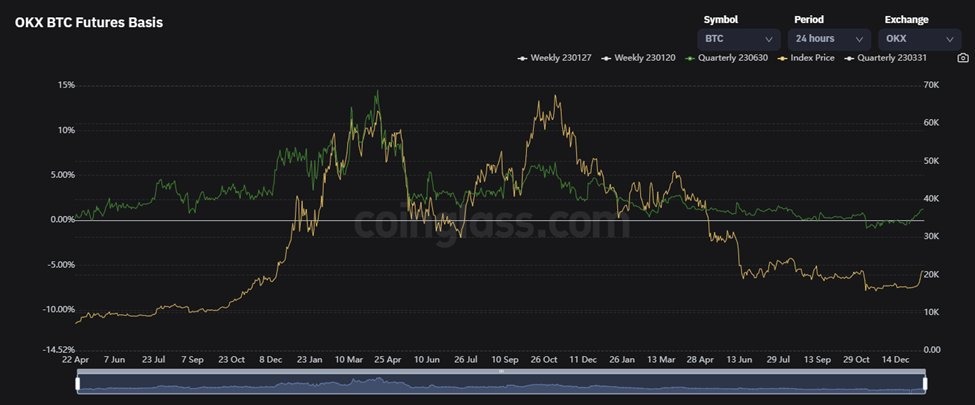Screen dimensions: 975x405
Task: Click the 60K right axis label
Action: 932,123
